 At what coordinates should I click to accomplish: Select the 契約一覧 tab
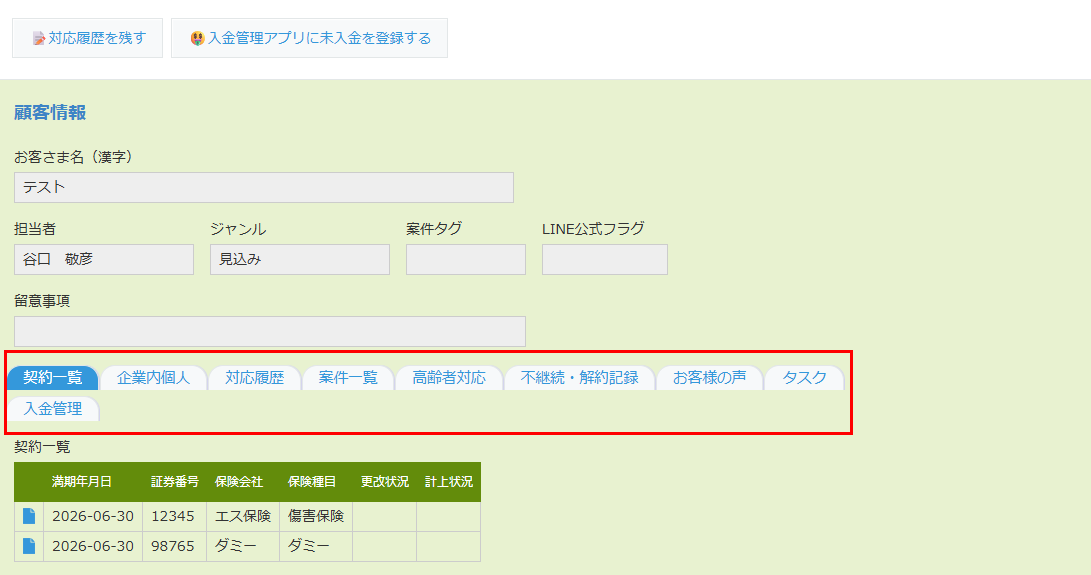(53, 378)
